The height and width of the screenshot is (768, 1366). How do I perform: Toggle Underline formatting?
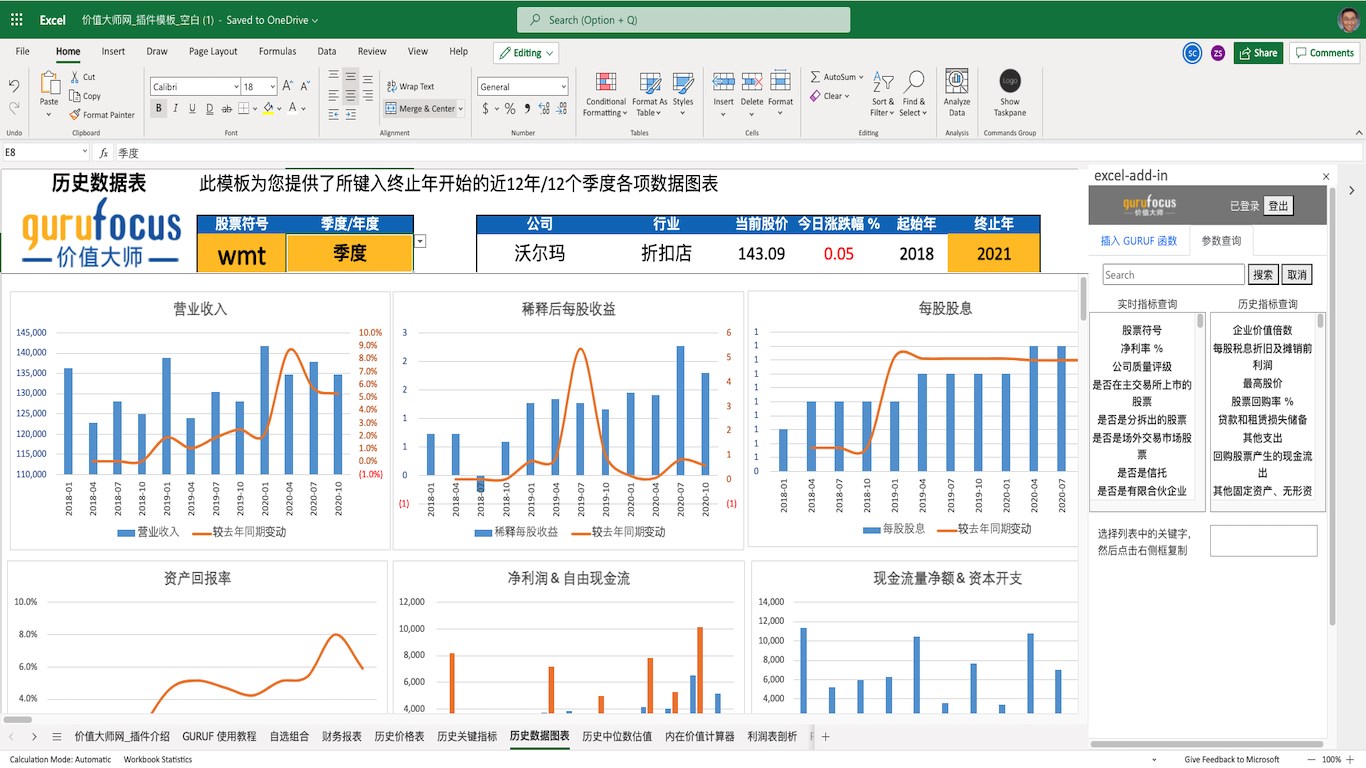pyautogui.click(x=192, y=108)
